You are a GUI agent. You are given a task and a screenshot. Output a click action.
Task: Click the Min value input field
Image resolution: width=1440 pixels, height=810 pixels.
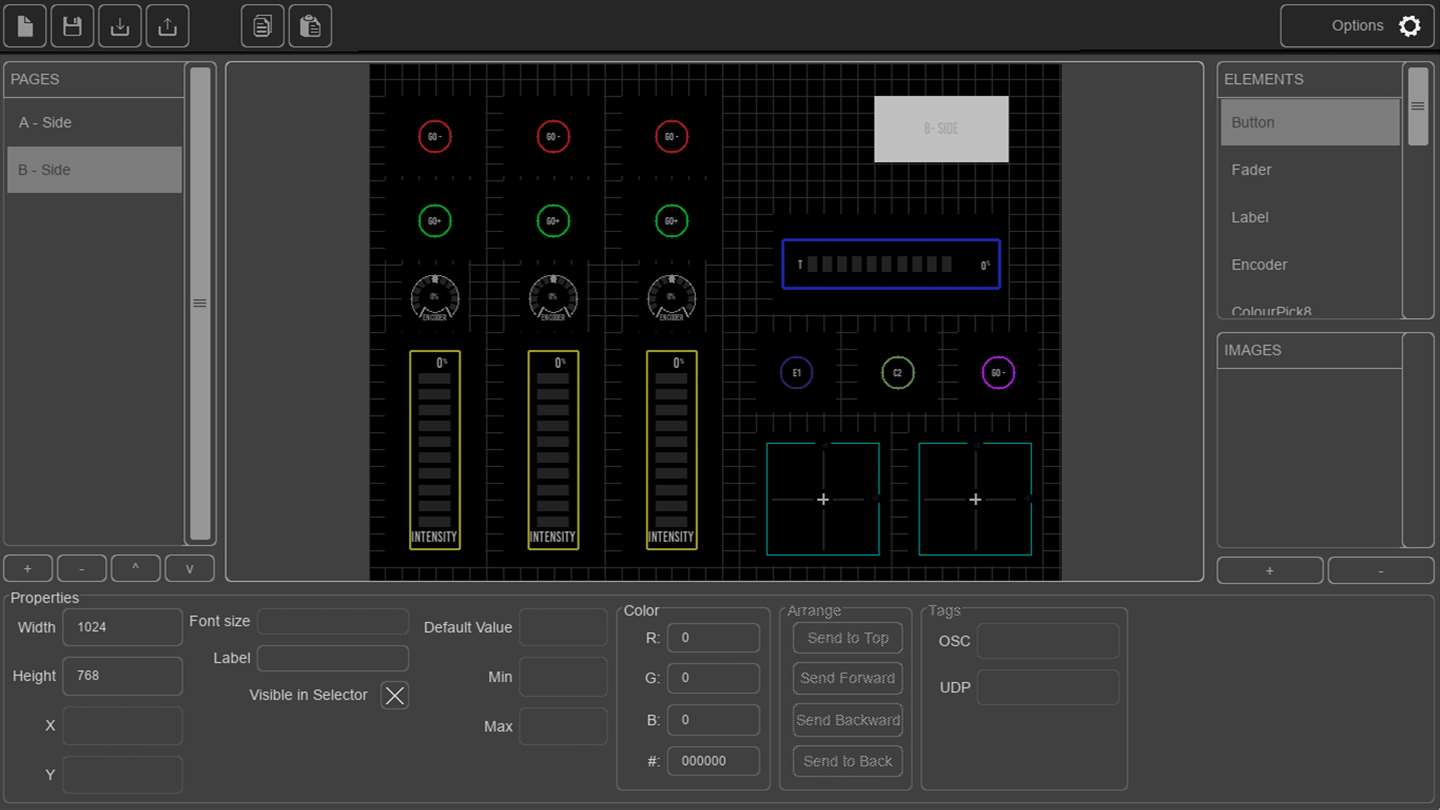pos(563,677)
